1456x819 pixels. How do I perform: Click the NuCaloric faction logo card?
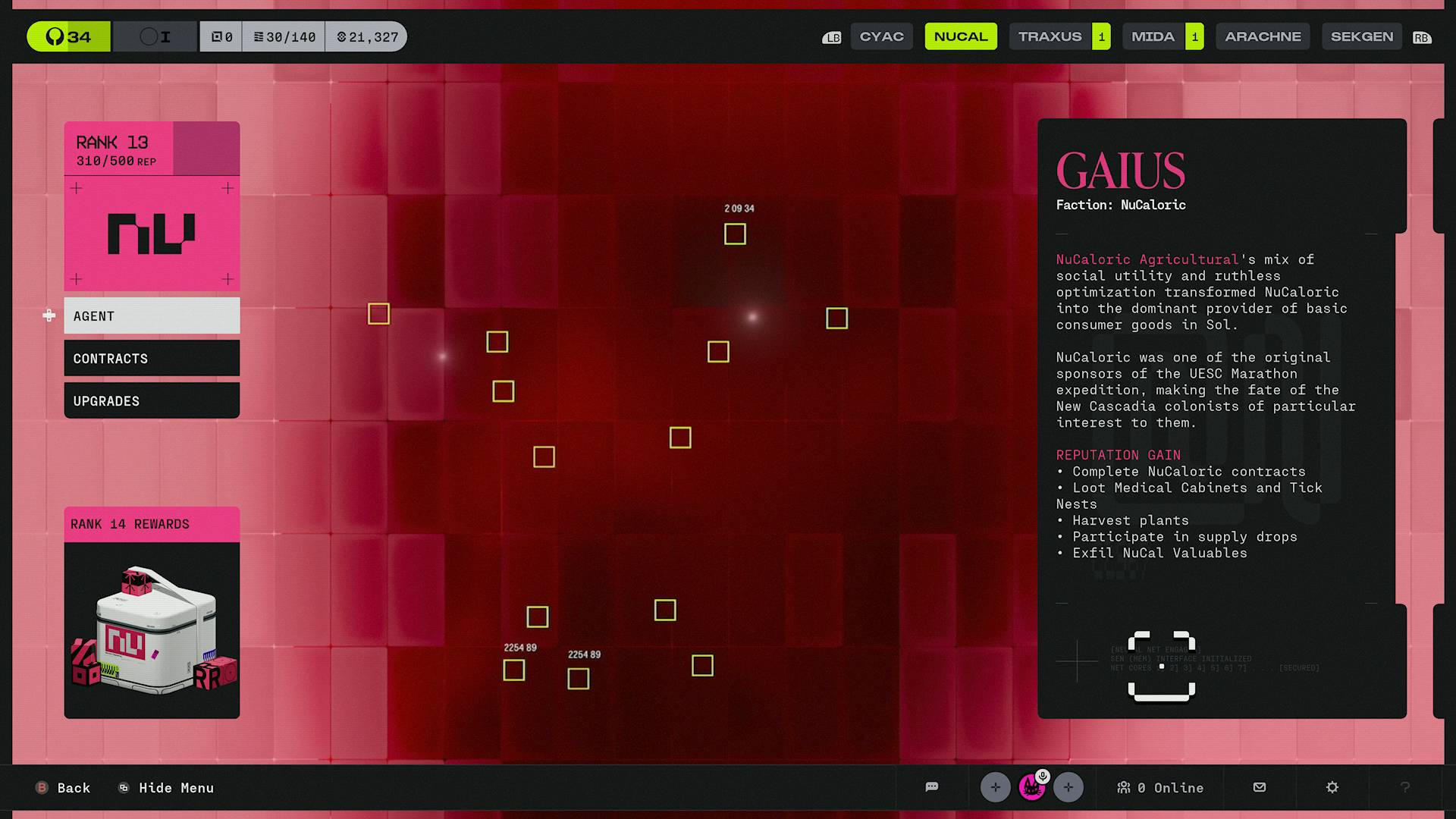pos(152,234)
